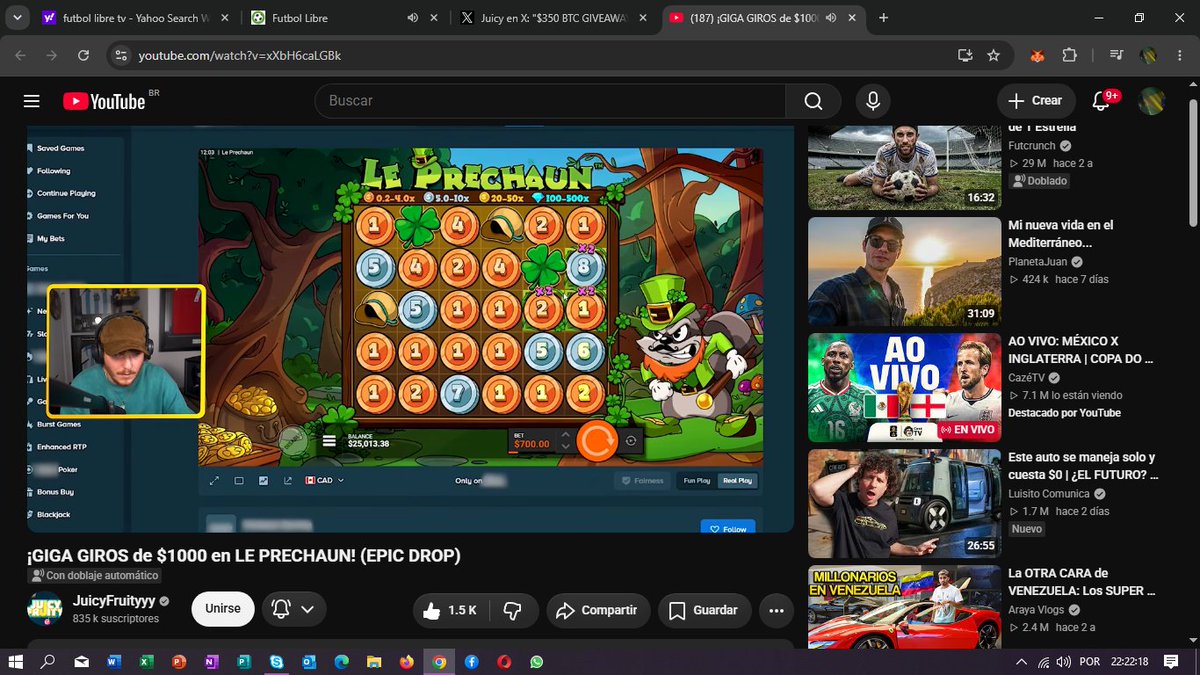Expand subscription notification bell dropdown
Viewport: 1200px width, 675px height.
294,609
